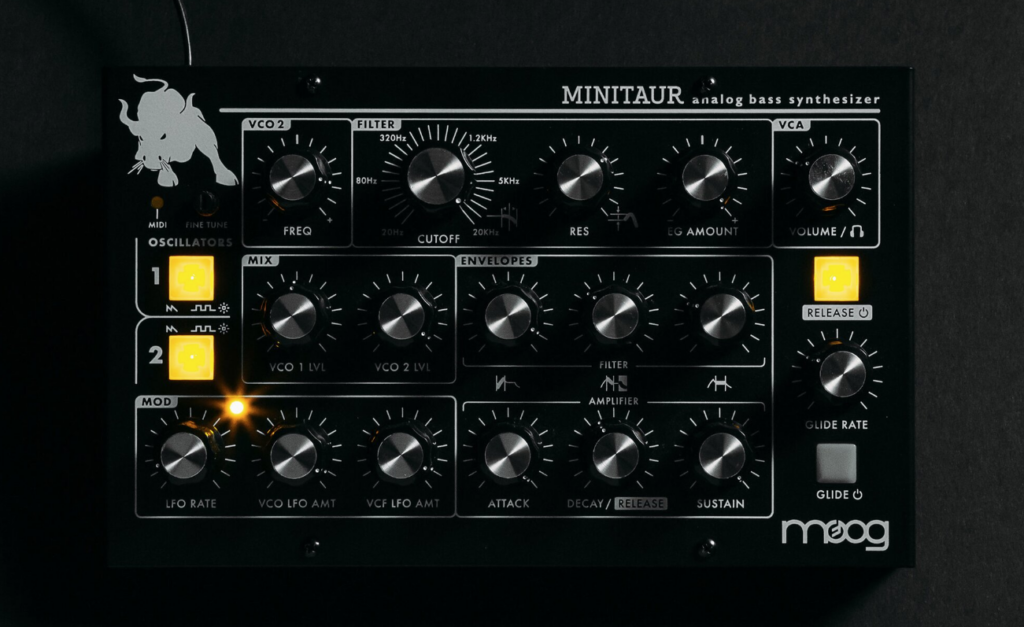Viewport: 1024px width, 627px height.
Task: Click the GLIDE RATE knob
Action: (842, 374)
